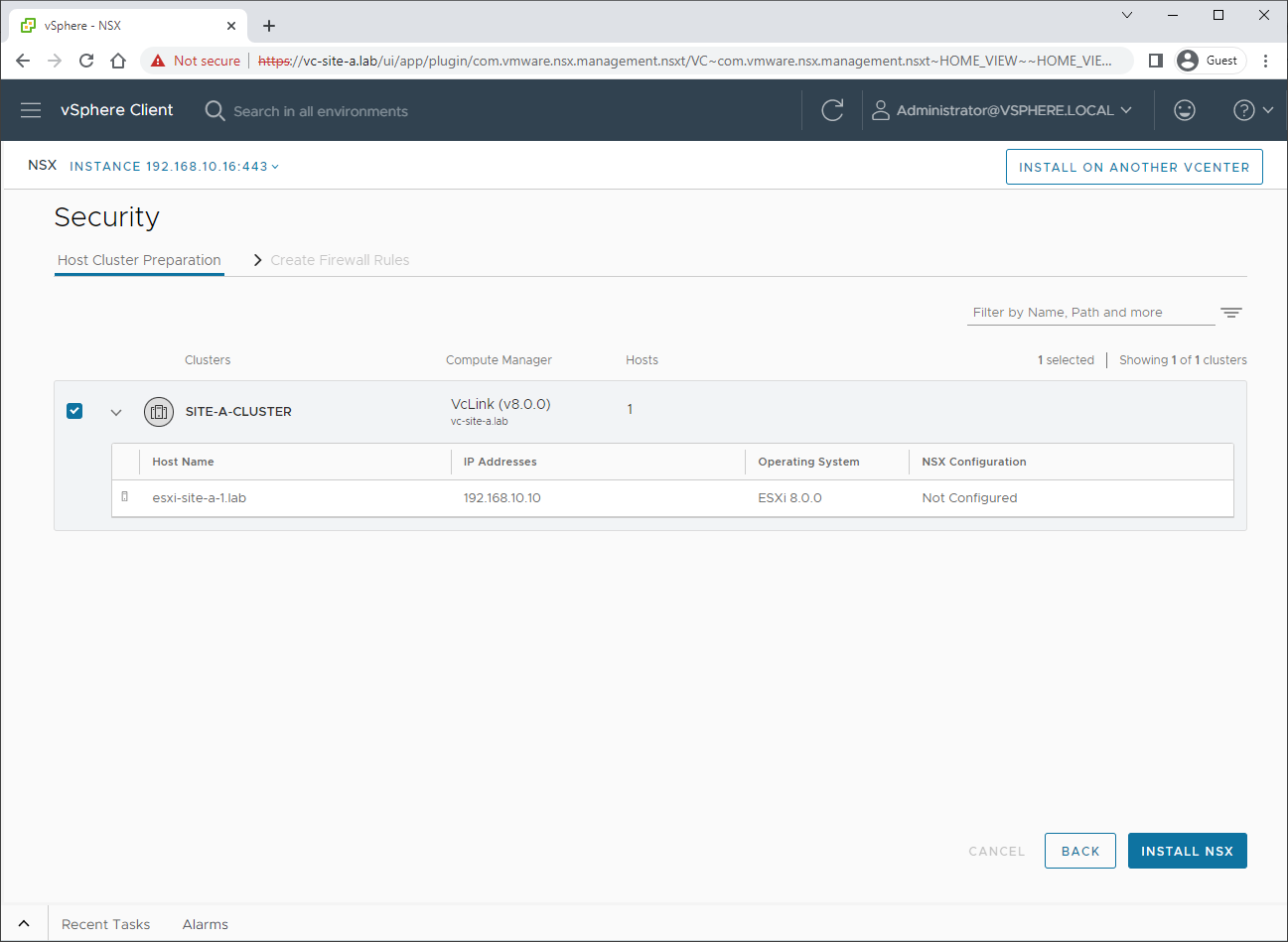Open the vSphere Client hamburger menu
This screenshot has height=942, width=1288.
[x=31, y=110]
